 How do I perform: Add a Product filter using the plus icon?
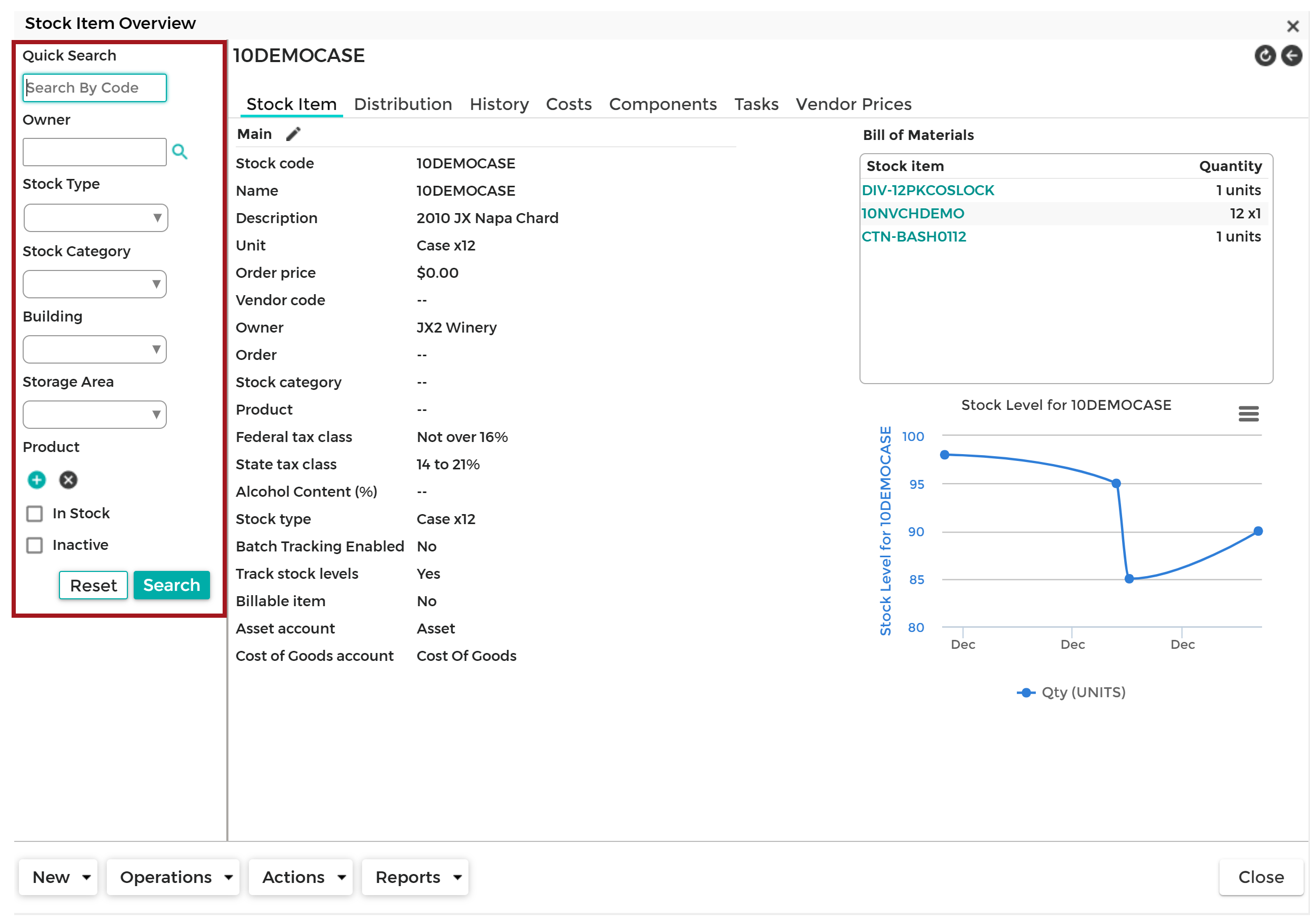tap(36, 480)
